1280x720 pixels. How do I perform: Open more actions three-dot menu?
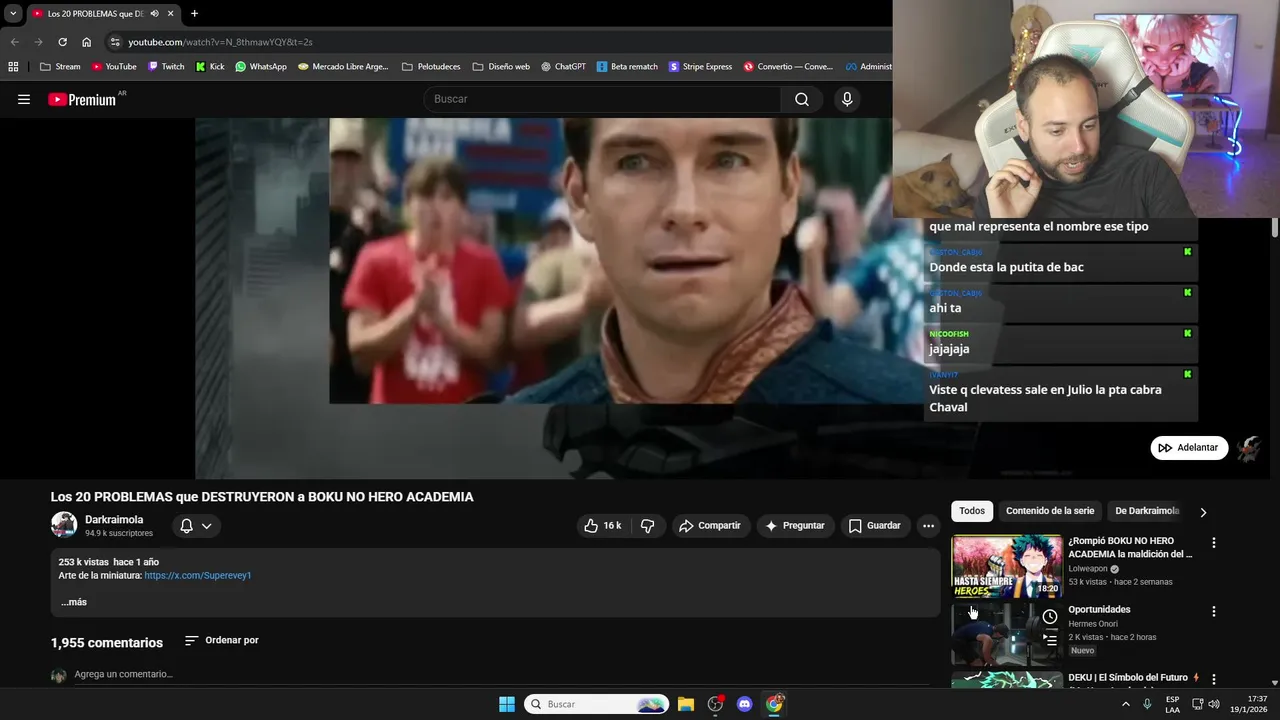(x=928, y=526)
